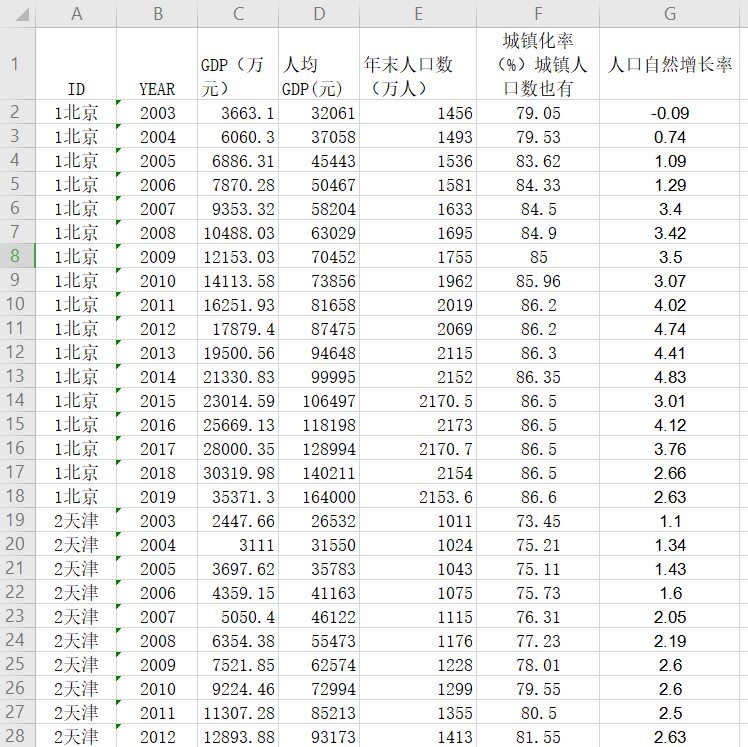
Task: Select the 人口自然增长率 header cell
Action: click(x=670, y=64)
